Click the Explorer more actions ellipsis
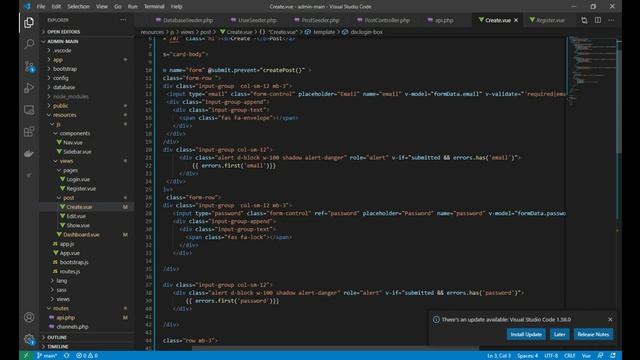 click(x=123, y=20)
